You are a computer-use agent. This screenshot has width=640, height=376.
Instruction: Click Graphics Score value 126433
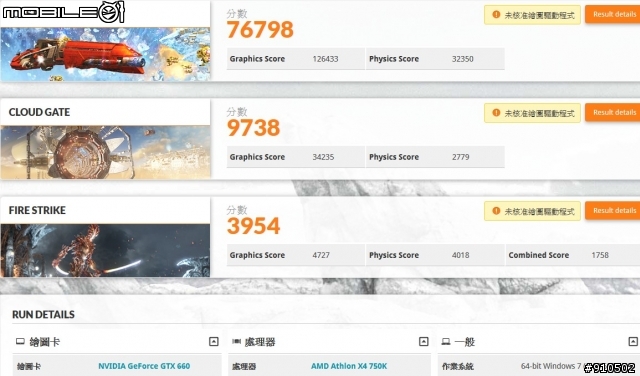tap(325, 59)
